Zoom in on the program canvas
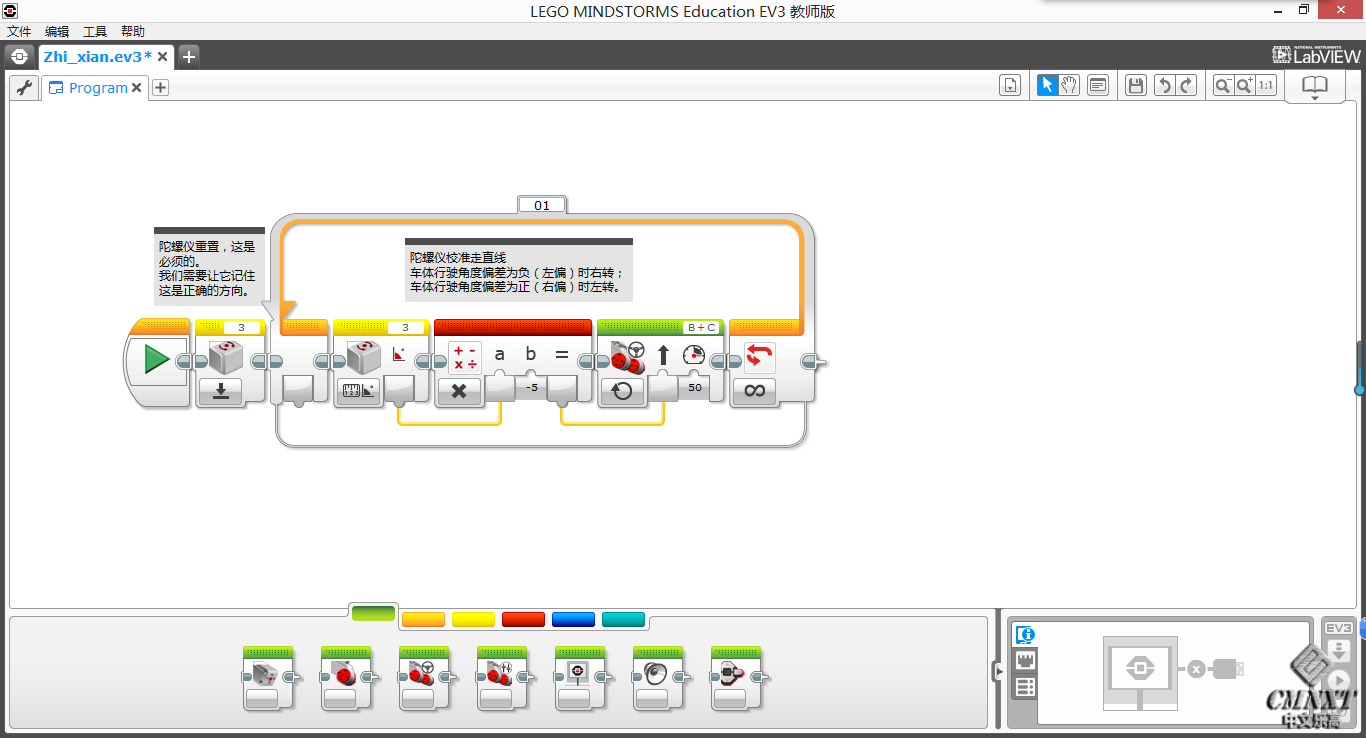1366x738 pixels. pos(1244,86)
